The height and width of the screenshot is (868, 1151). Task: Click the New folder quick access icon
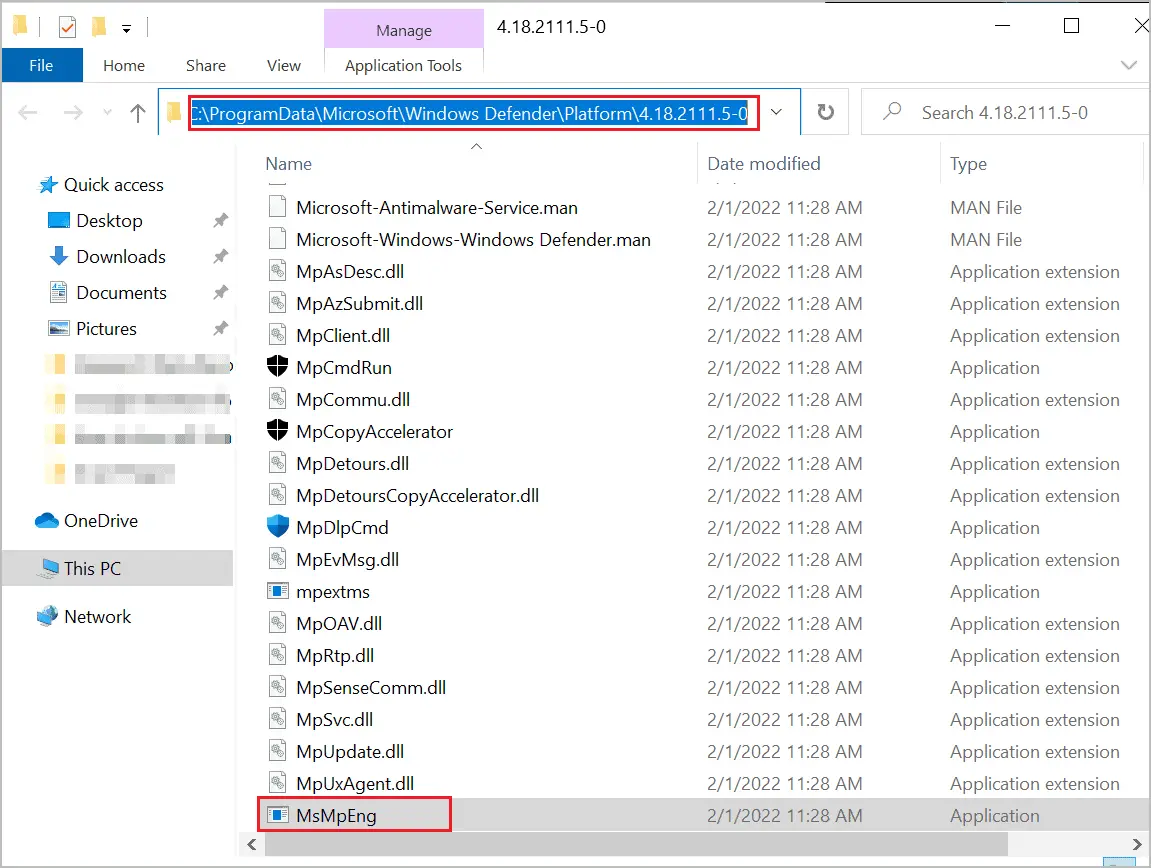pos(98,27)
